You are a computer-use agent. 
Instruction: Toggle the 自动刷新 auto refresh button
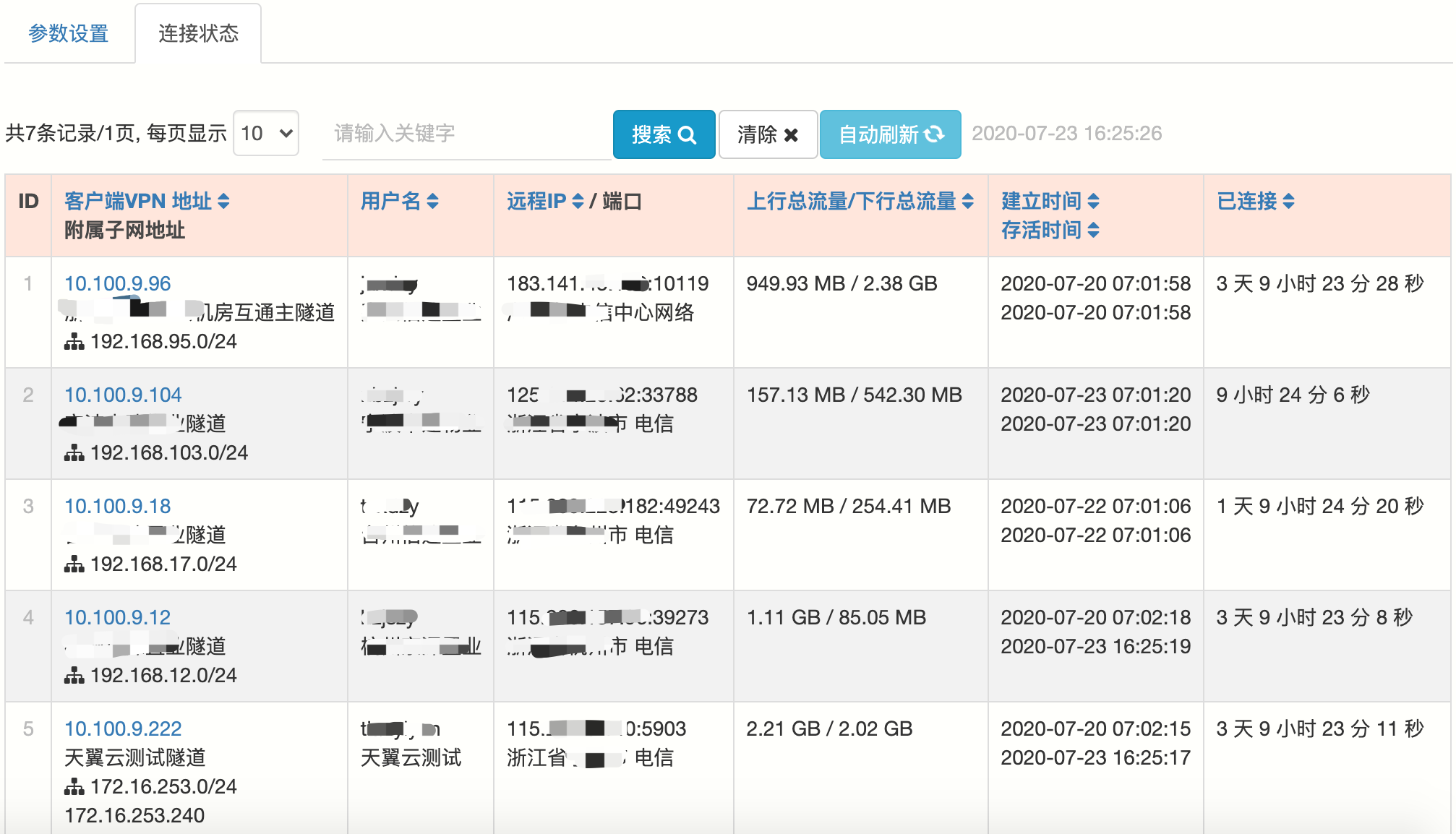point(890,134)
